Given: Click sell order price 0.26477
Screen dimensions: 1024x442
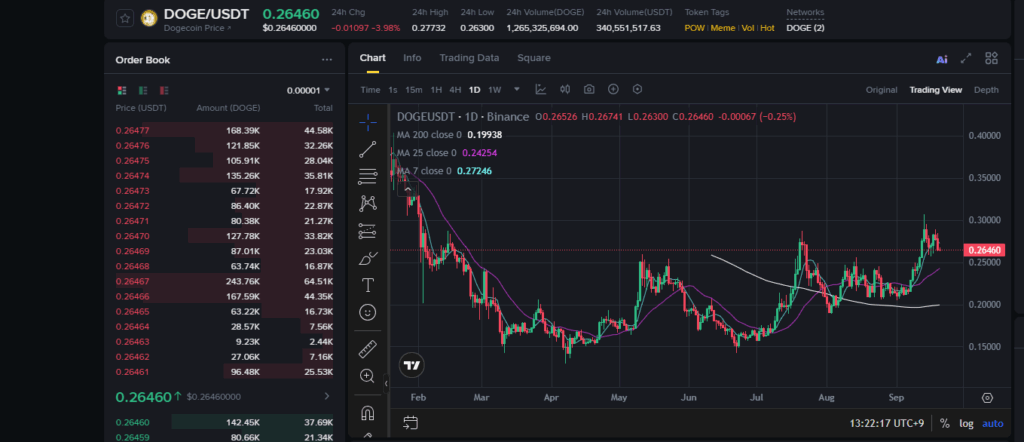Looking at the screenshot, I should pyautogui.click(x=132, y=131).
